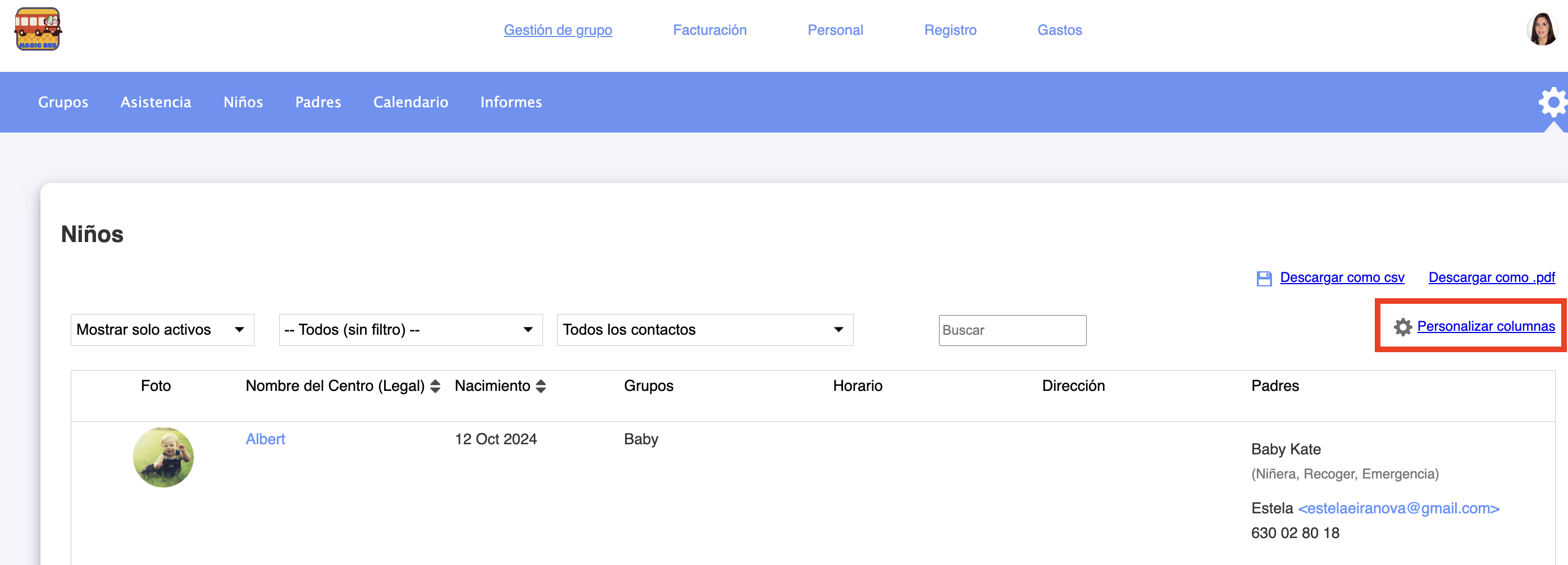Viewport: 1568px width, 565px height.
Task: Switch to the Grupos tab
Action: (x=63, y=102)
